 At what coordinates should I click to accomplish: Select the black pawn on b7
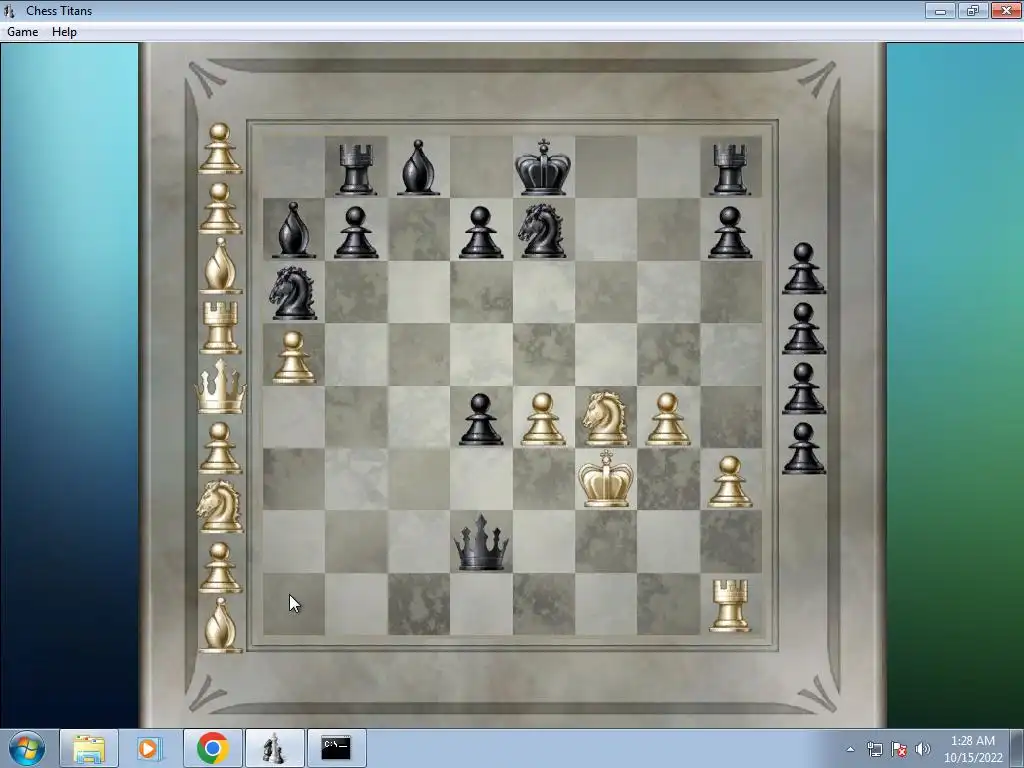[x=356, y=232]
